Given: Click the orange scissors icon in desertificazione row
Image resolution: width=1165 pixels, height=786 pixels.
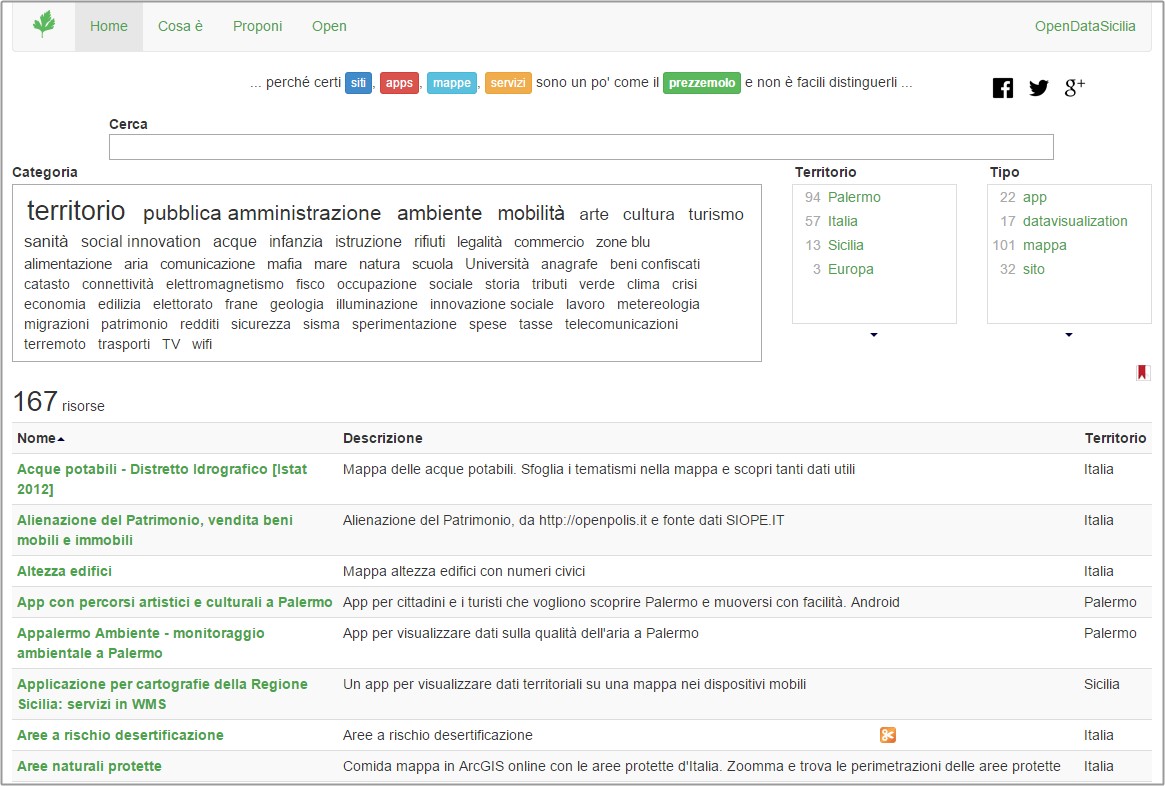Looking at the screenshot, I should pos(887,735).
